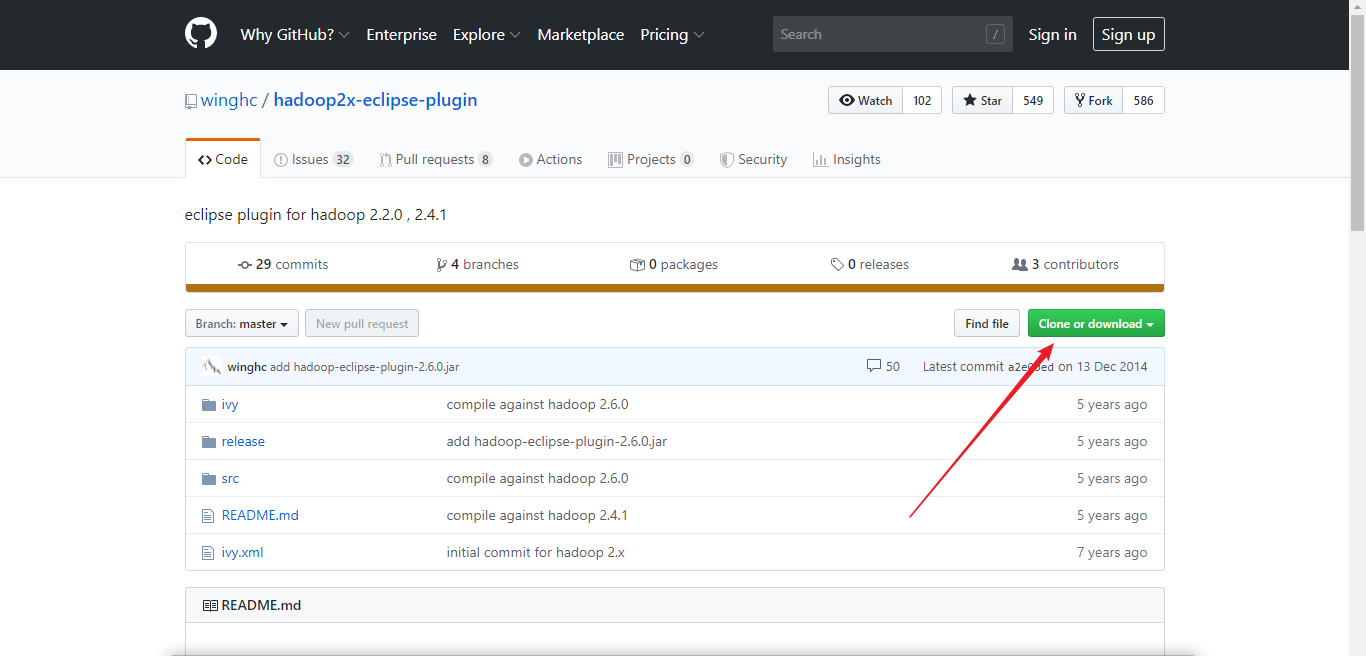Open the Enterprise nav item
Screen dimensions: 1366x656
click(402, 34)
